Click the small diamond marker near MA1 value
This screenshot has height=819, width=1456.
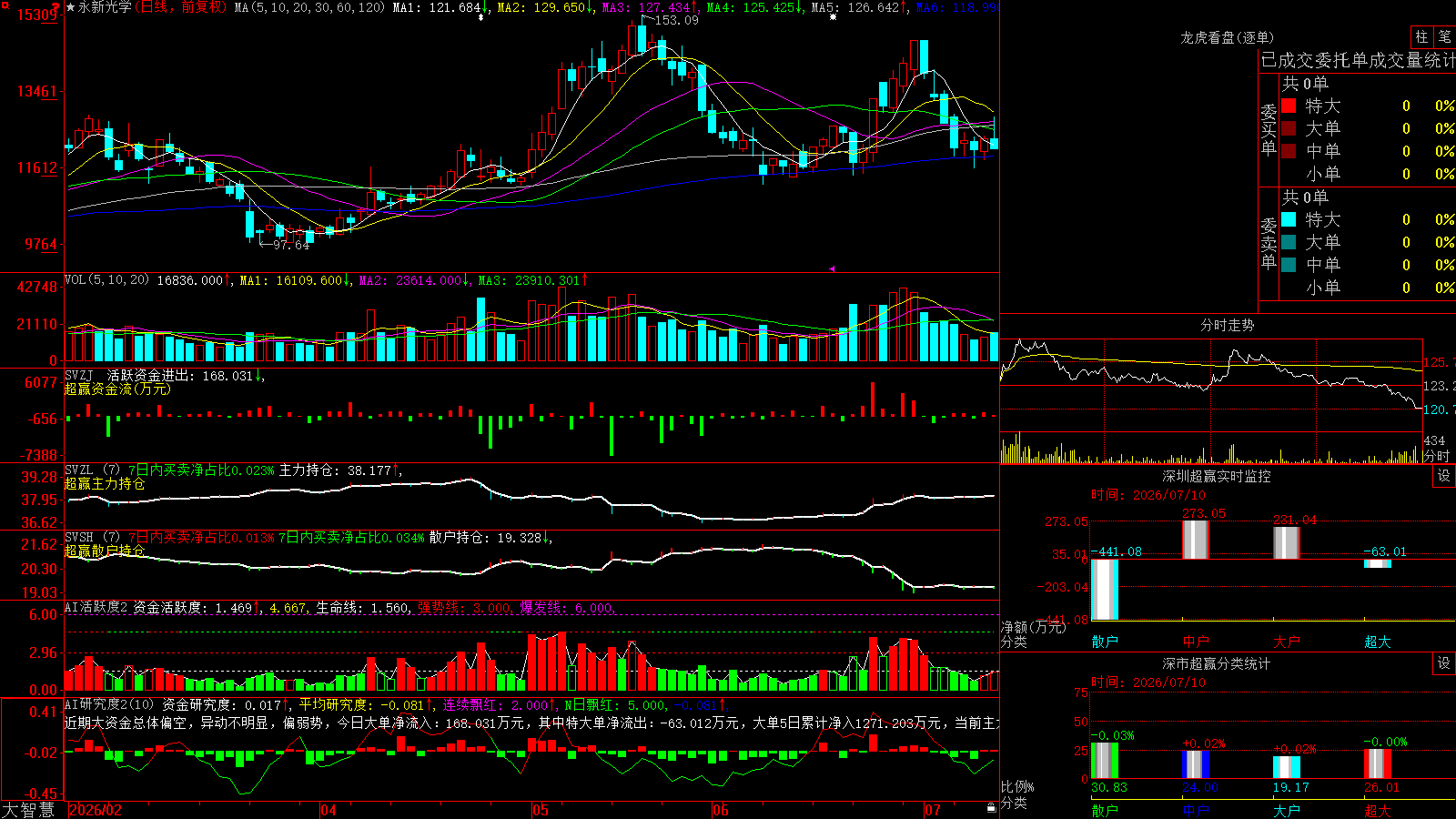pos(481,16)
